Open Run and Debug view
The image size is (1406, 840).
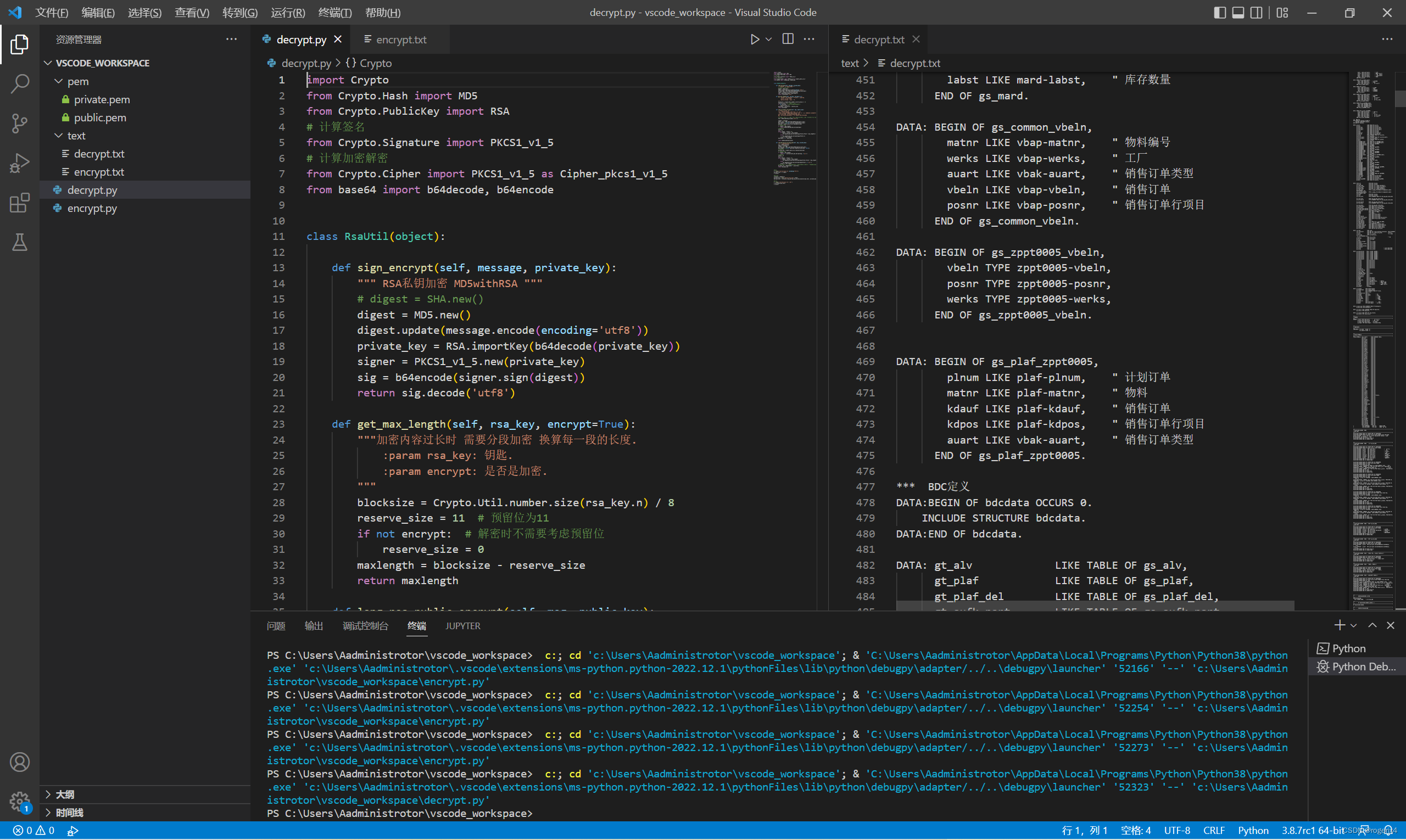pos(20,163)
